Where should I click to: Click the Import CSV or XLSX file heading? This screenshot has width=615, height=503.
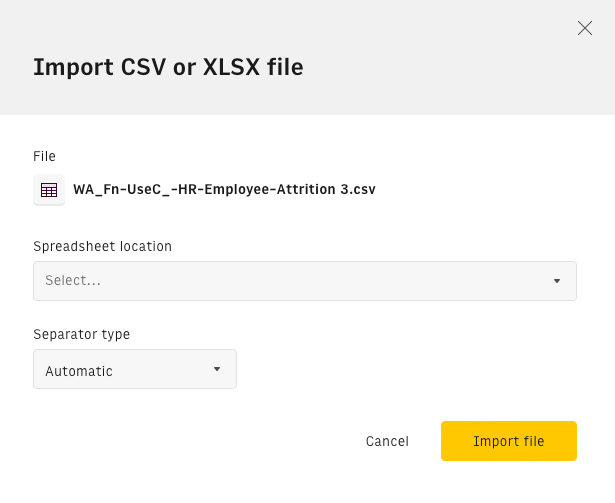168,67
